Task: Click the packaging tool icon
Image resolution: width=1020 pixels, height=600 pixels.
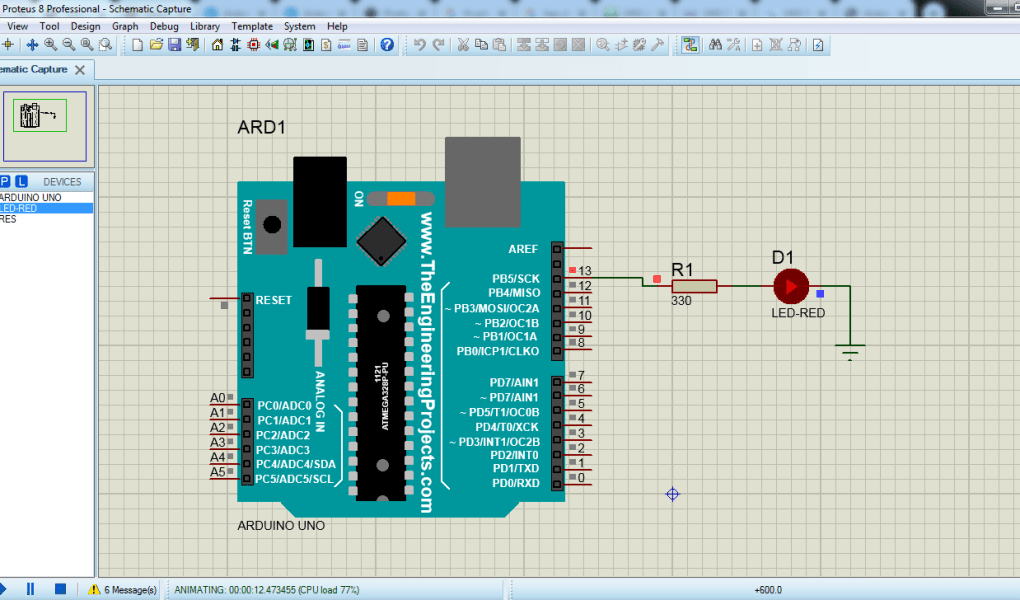Action: click(x=639, y=45)
